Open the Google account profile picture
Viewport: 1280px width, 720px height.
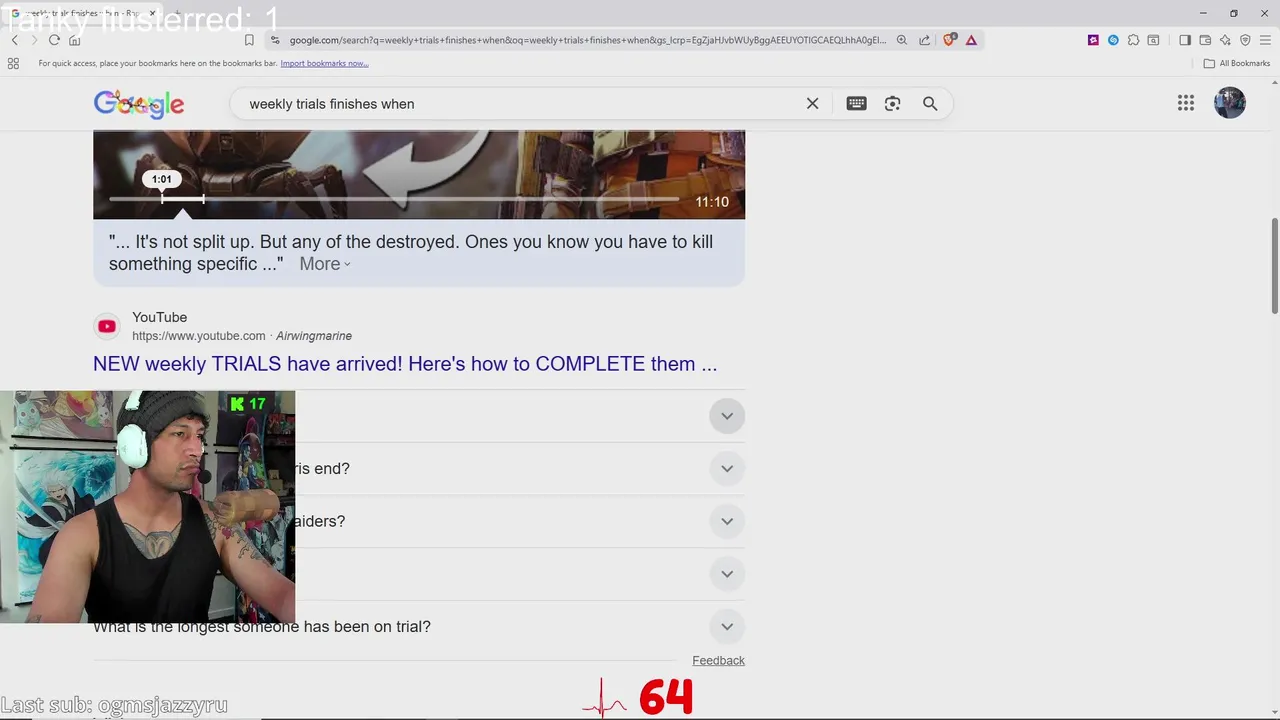point(1230,103)
